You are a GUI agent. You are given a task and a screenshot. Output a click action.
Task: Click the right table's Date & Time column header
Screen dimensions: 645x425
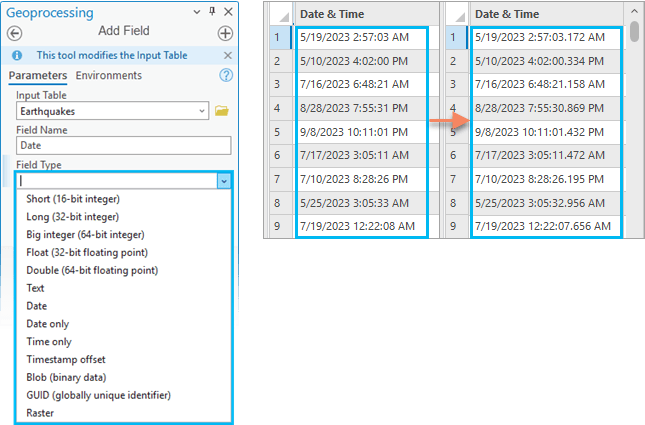[546, 14]
